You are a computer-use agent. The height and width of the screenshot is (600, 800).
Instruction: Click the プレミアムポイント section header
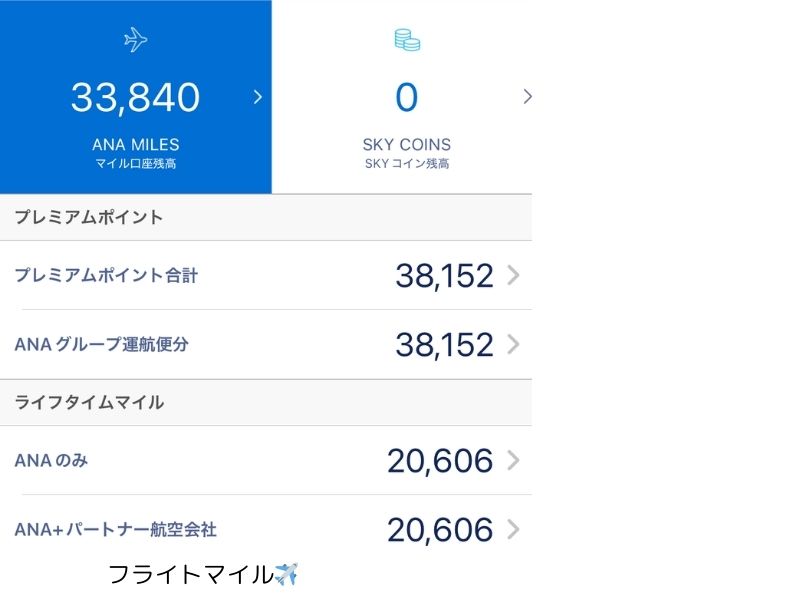pos(266,217)
